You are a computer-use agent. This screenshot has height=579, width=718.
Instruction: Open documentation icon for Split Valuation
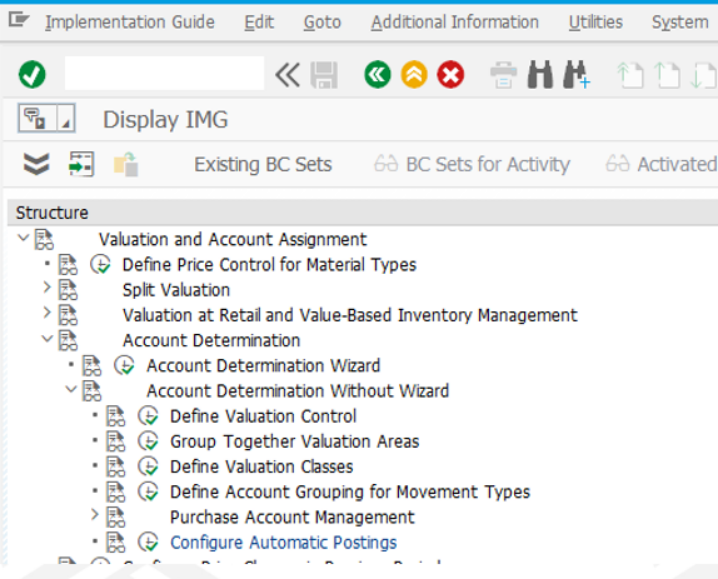68,290
